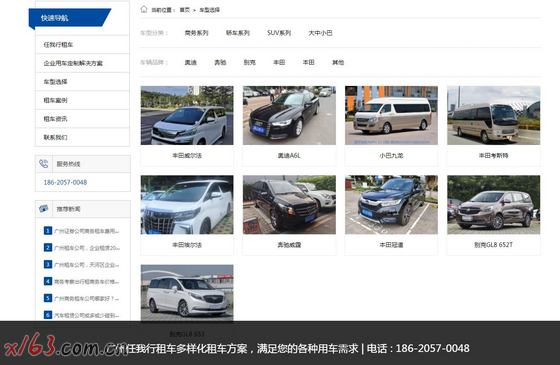
Task: Click the home icon in the breadcrumb
Action: (x=144, y=9)
